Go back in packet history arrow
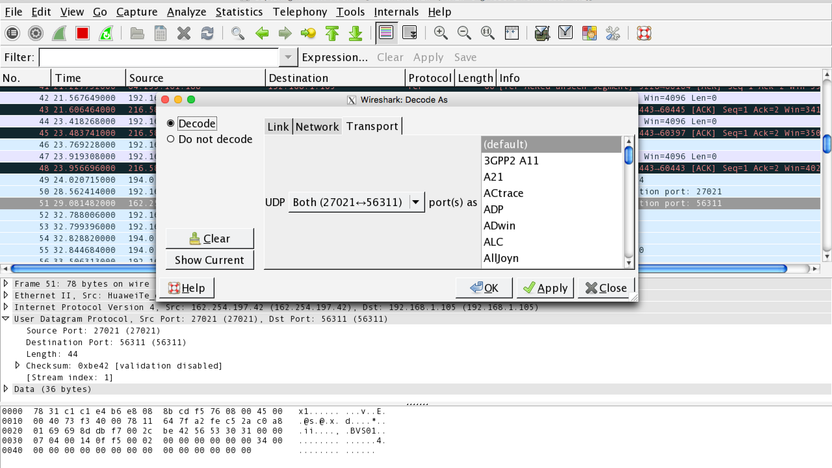Viewport: 832px width, 468px height. 262,33
